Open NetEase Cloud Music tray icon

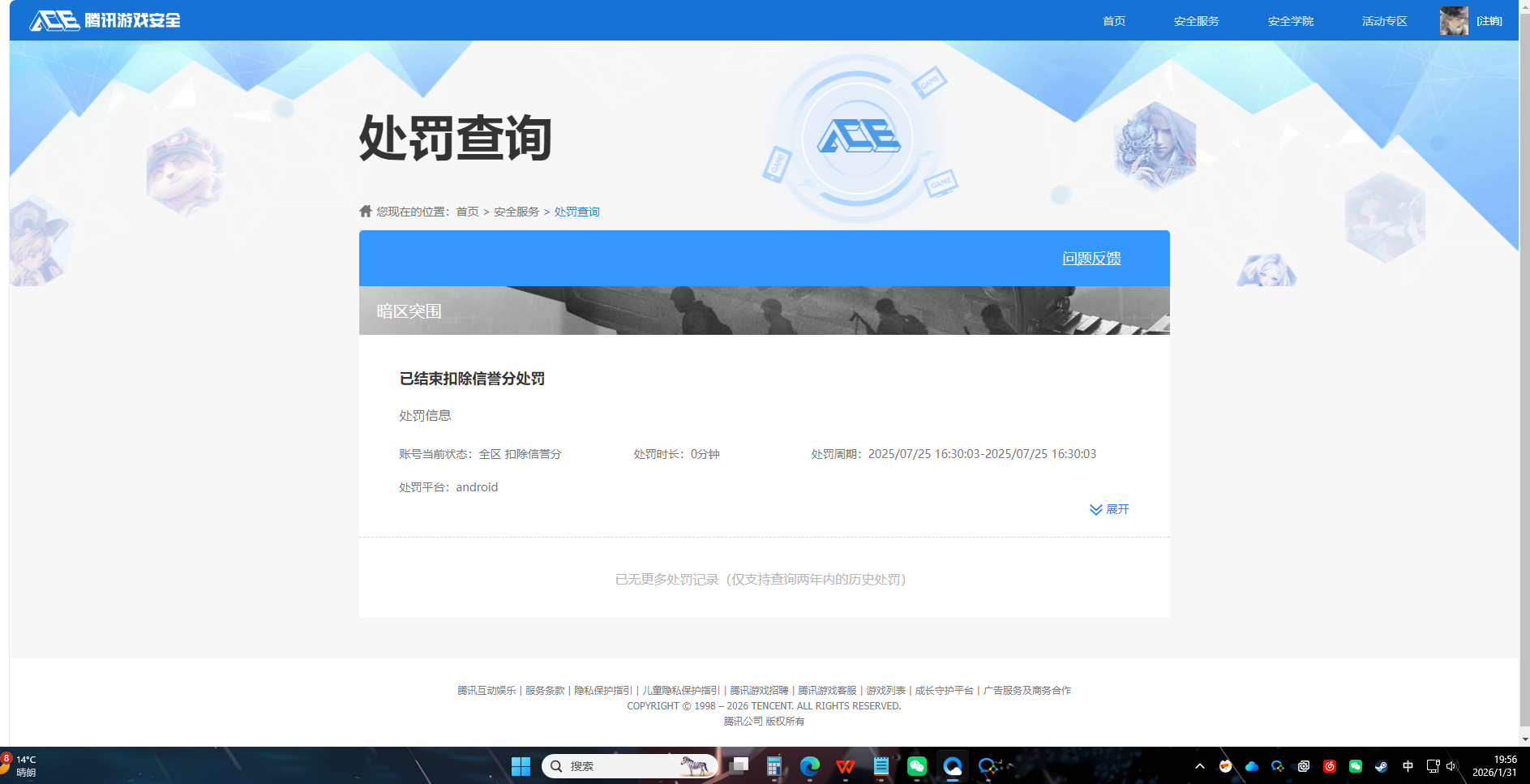1330,765
